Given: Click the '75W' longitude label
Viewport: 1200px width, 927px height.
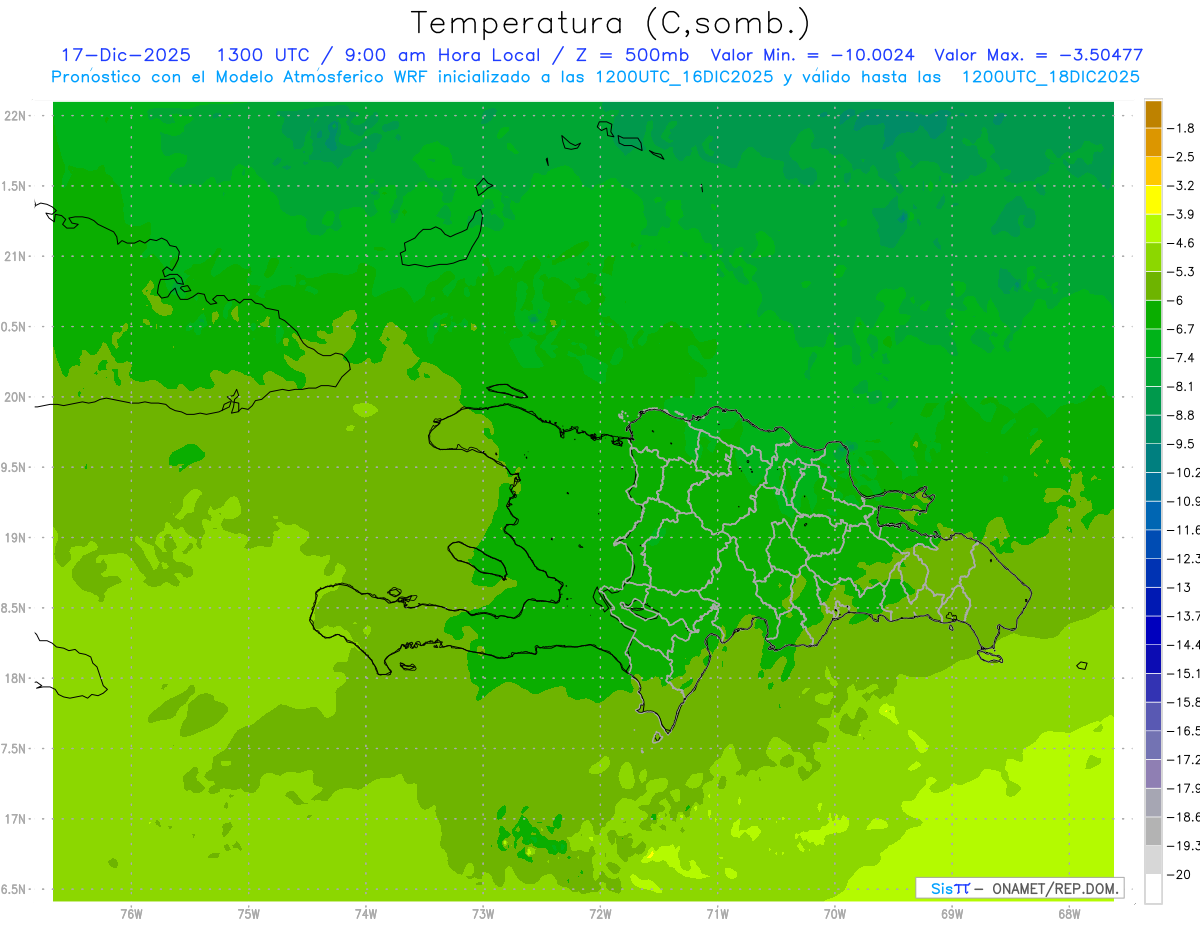Looking at the screenshot, I should [249, 914].
